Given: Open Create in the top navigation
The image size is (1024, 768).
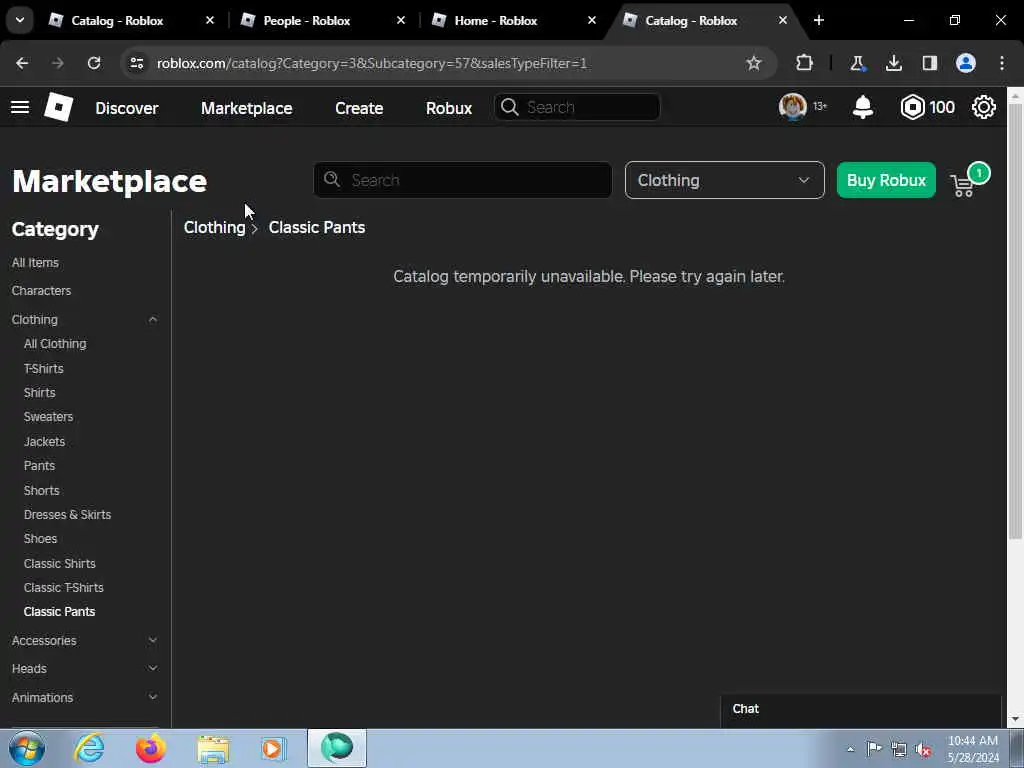Looking at the screenshot, I should tap(359, 108).
